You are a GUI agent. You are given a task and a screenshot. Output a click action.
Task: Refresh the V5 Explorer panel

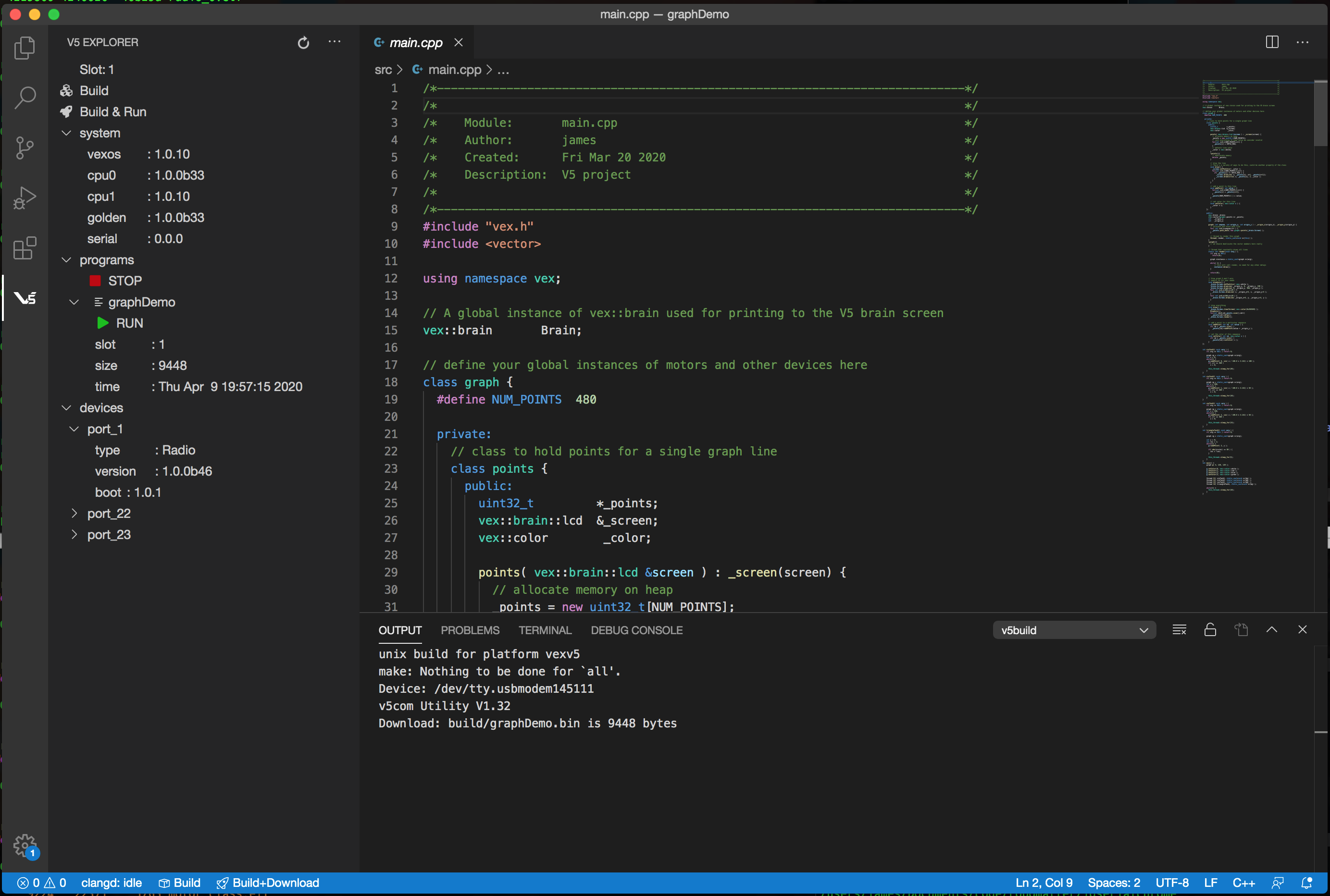303,42
